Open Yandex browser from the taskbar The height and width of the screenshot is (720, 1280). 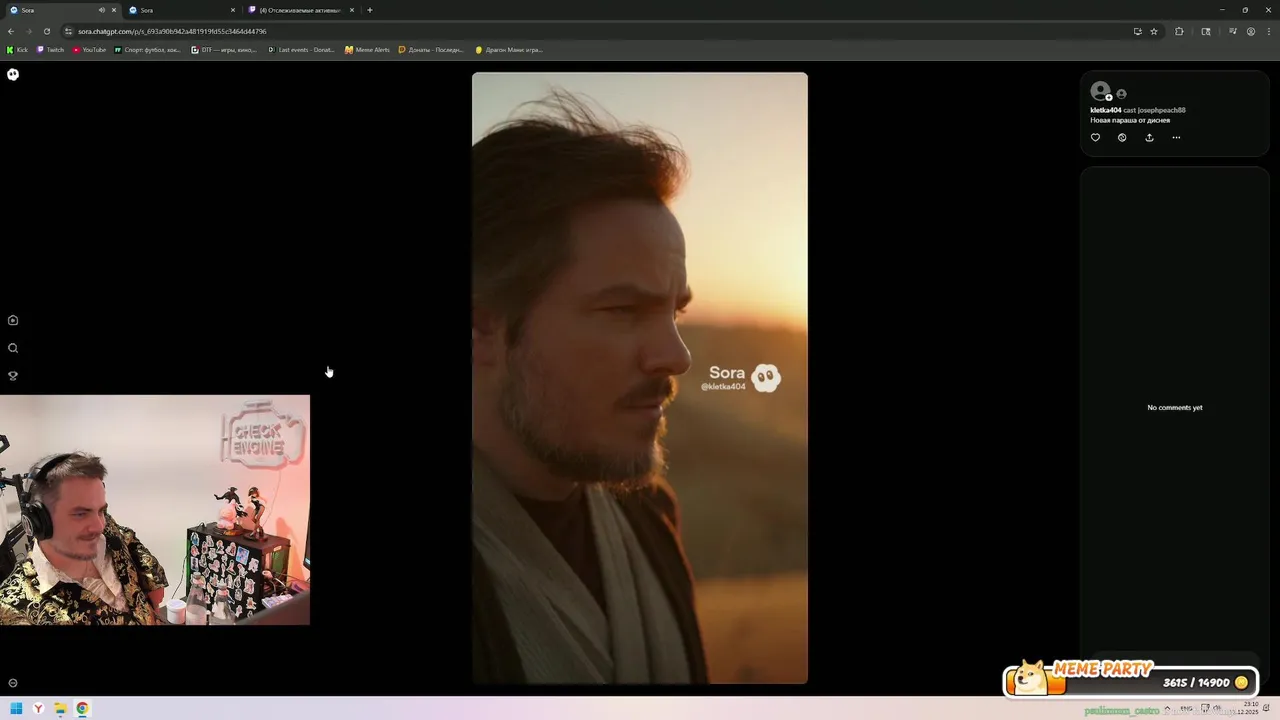click(x=38, y=708)
